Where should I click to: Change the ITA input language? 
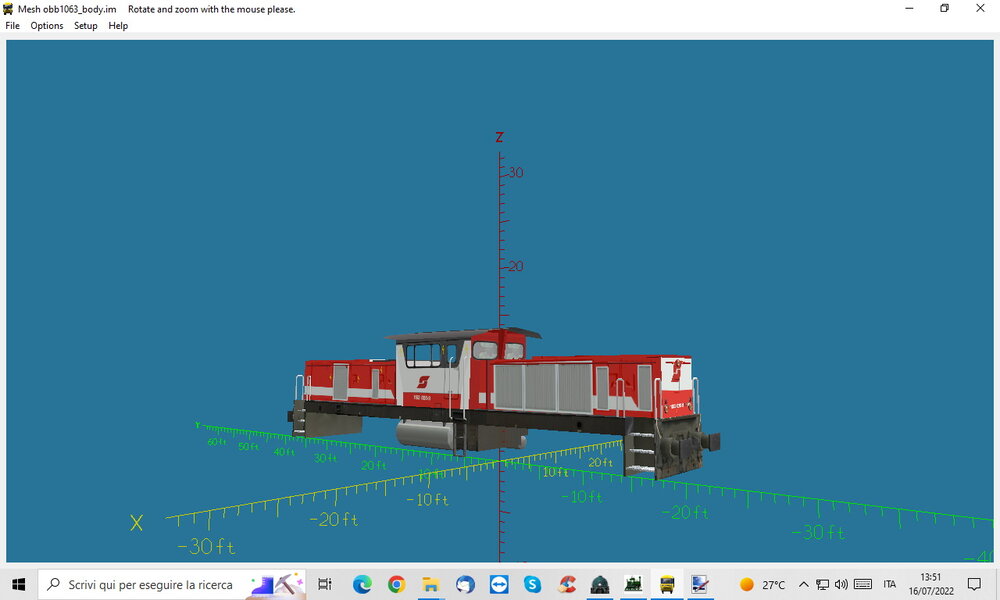point(890,584)
